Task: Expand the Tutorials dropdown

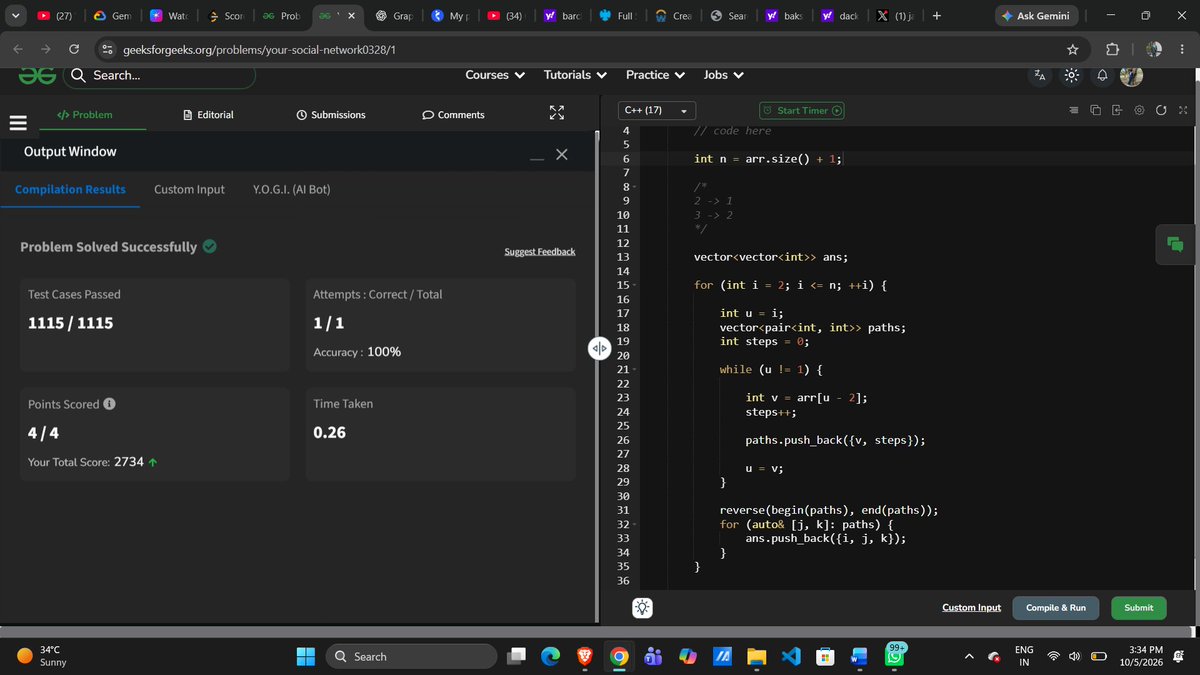Action: pos(575,75)
